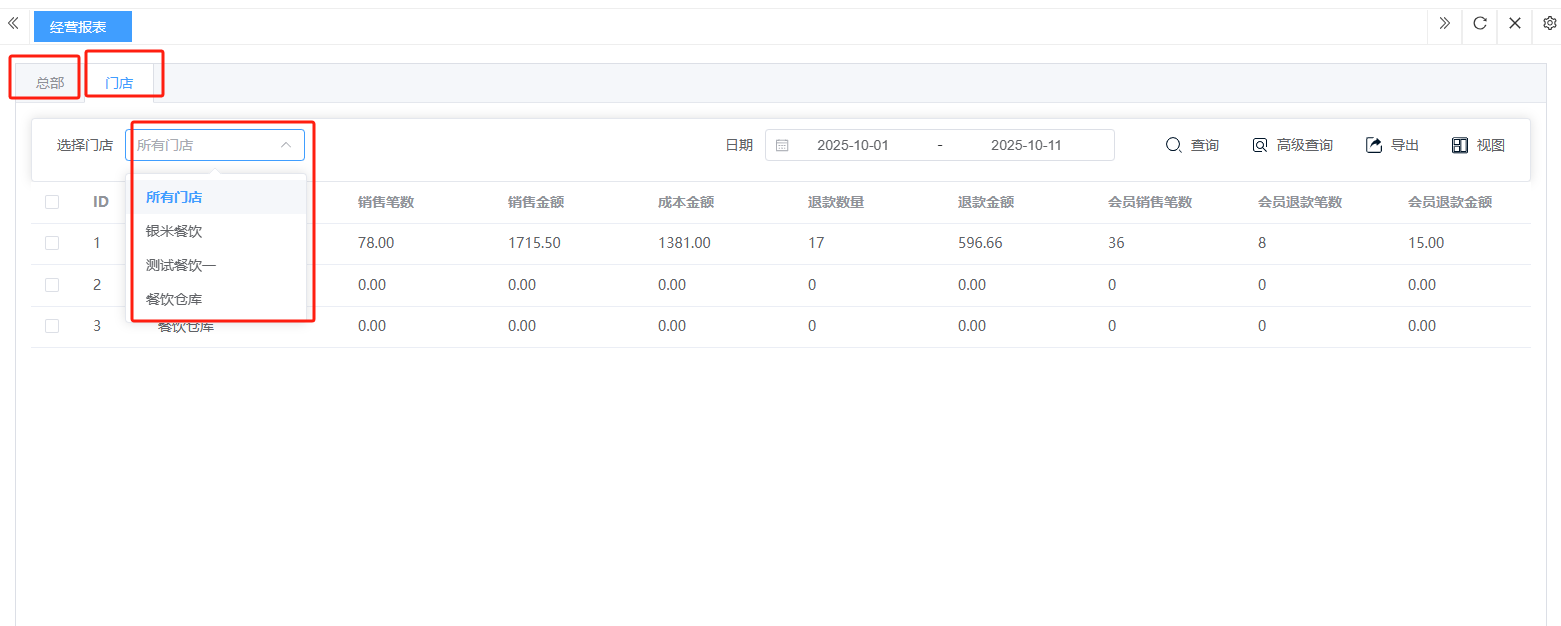Click the 导出 export icon
This screenshot has height=626, width=1561.
(1374, 145)
